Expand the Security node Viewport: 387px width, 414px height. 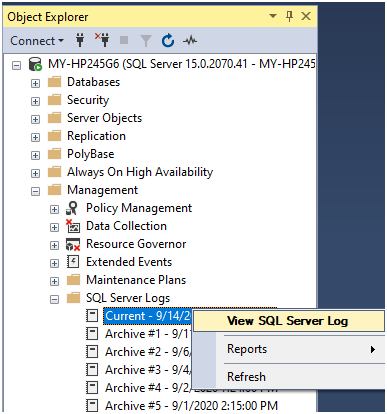click(35, 101)
